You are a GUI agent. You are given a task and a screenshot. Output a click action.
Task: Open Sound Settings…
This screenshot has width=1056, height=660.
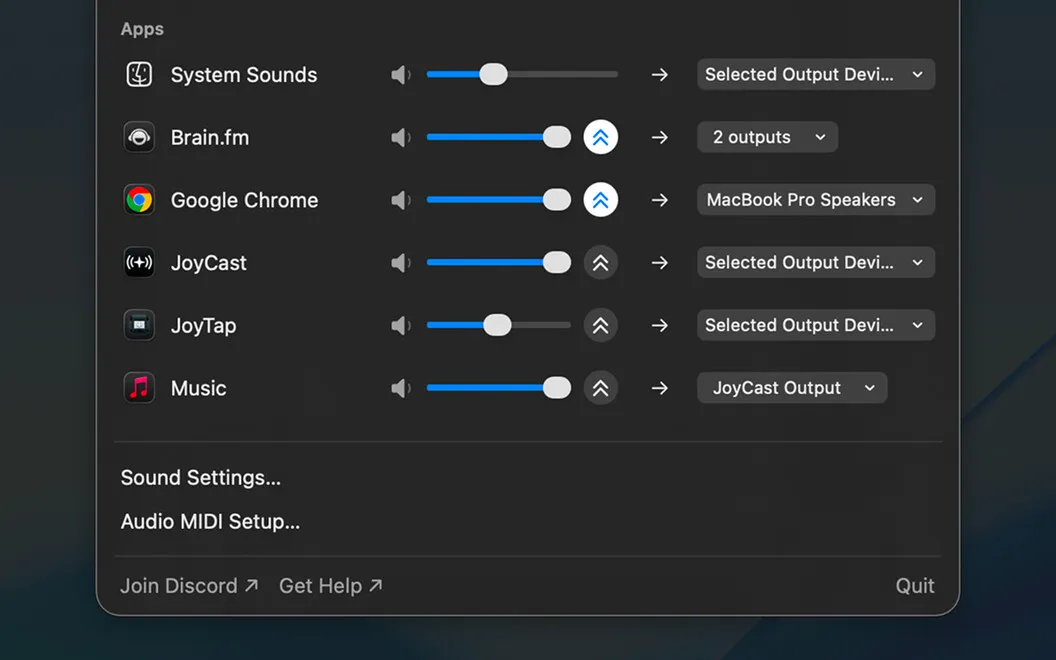click(201, 477)
